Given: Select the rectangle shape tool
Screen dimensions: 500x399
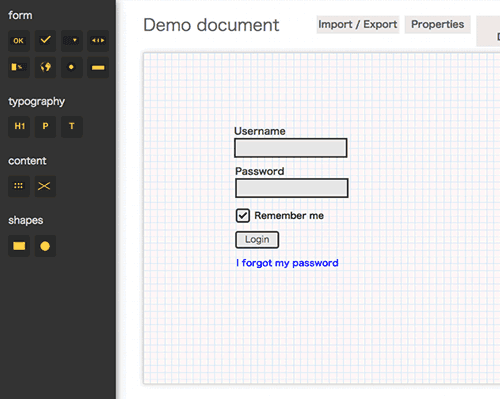Looking at the screenshot, I should 19,246.
